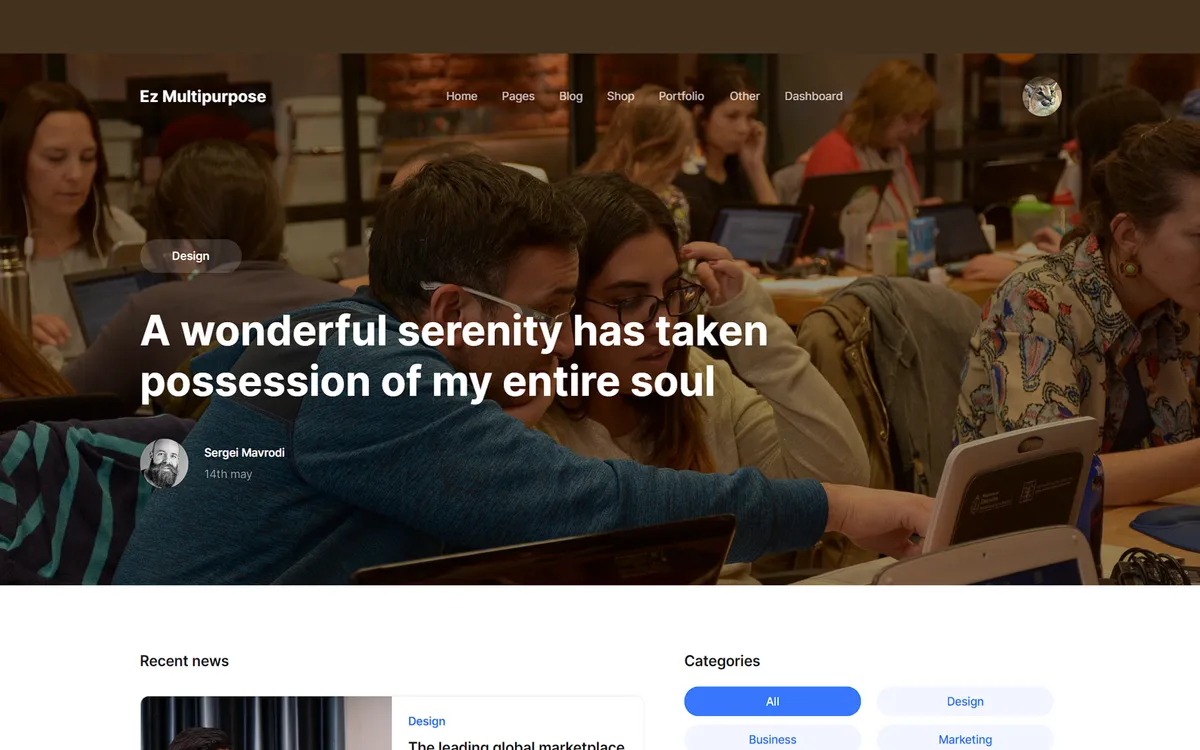
Task: Filter categories by Marketing
Action: click(x=965, y=739)
